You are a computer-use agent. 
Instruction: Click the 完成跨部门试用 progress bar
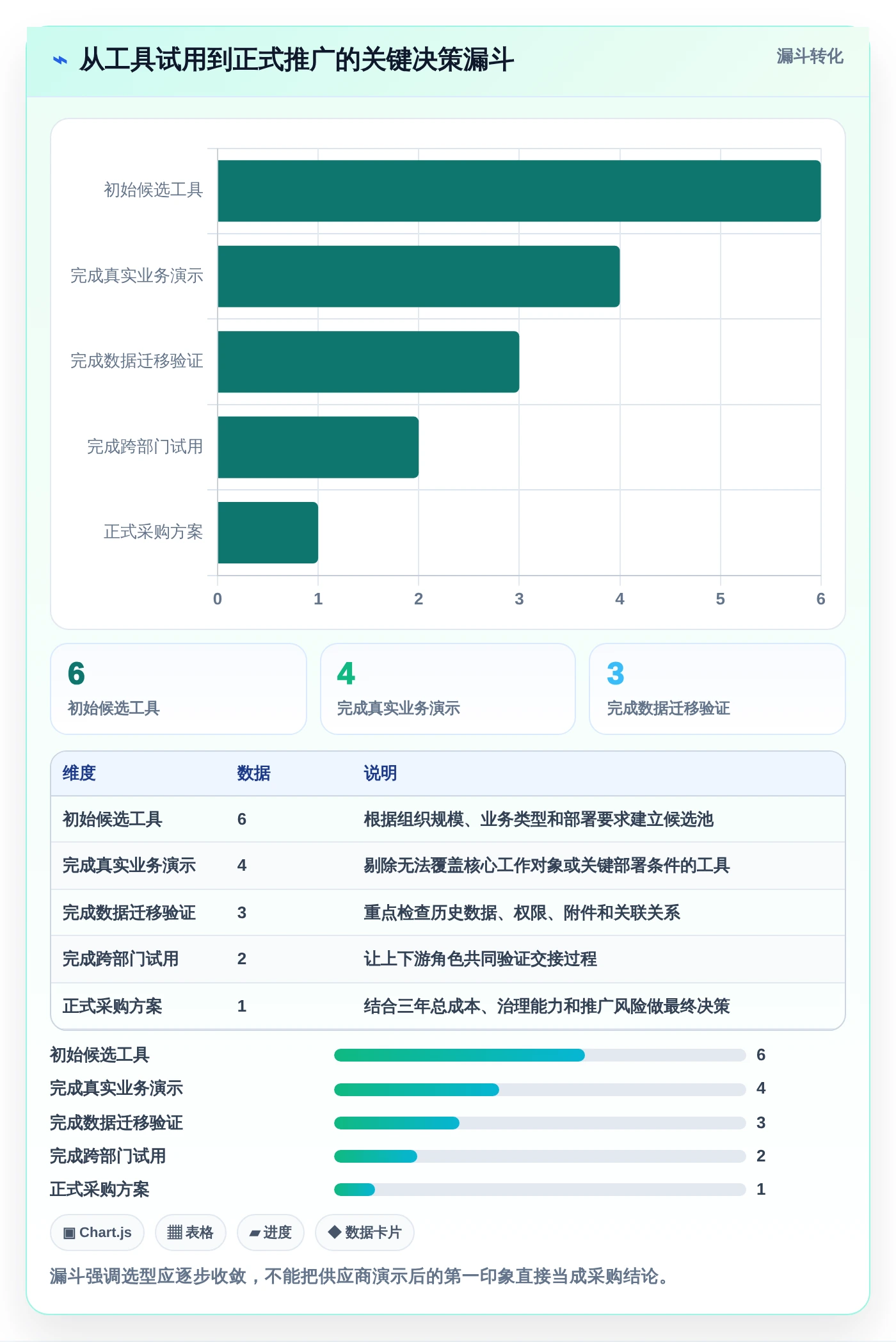pyautogui.click(x=540, y=1156)
